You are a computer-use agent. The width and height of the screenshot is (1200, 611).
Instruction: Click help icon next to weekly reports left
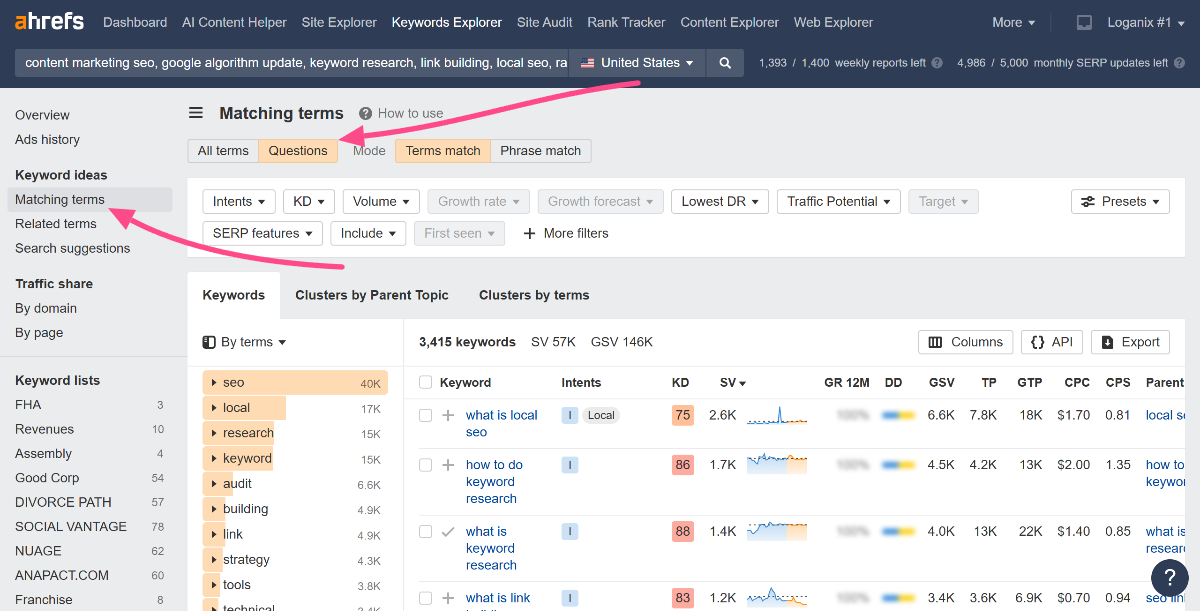pyautogui.click(x=937, y=62)
